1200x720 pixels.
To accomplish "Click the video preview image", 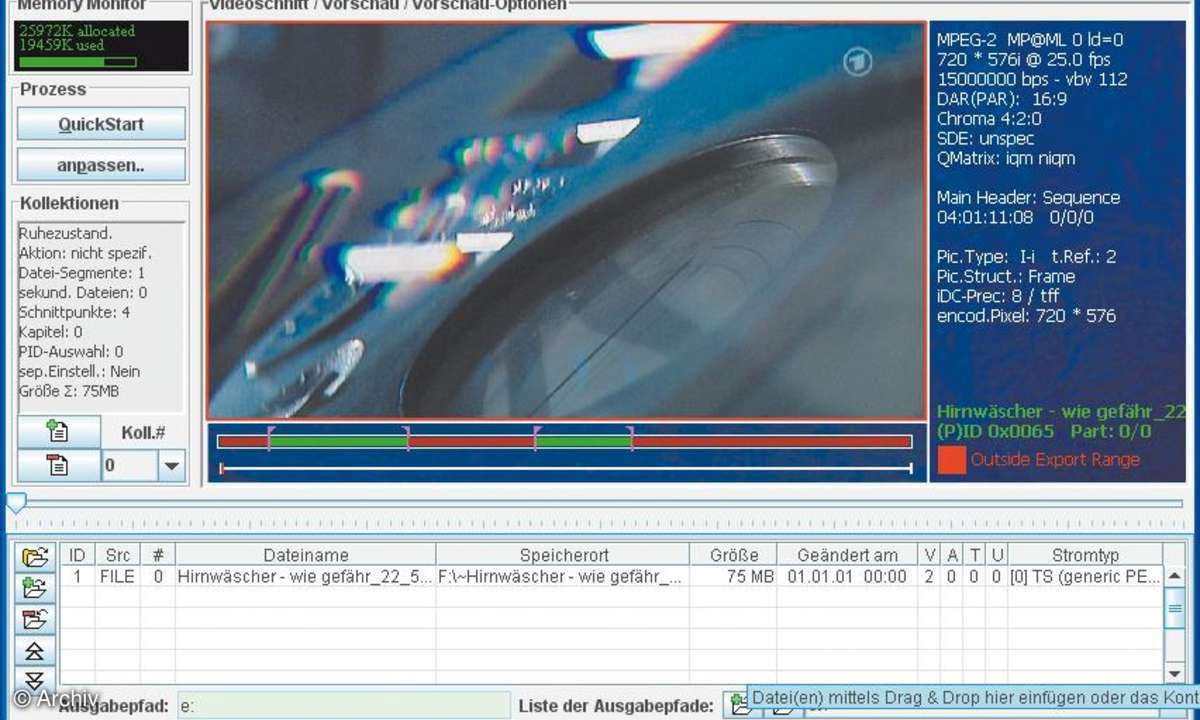I will pyautogui.click(x=566, y=220).
